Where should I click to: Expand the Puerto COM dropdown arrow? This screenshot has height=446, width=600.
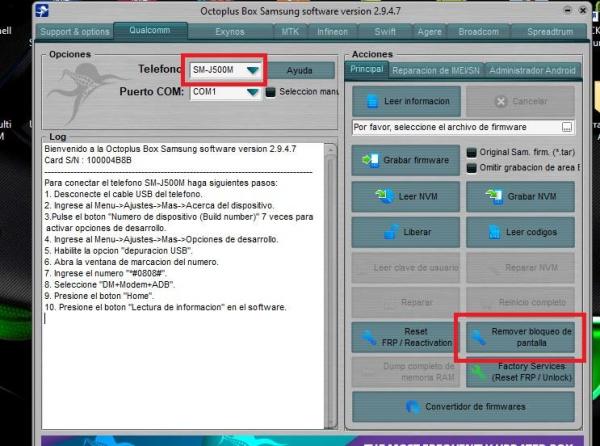253,92
